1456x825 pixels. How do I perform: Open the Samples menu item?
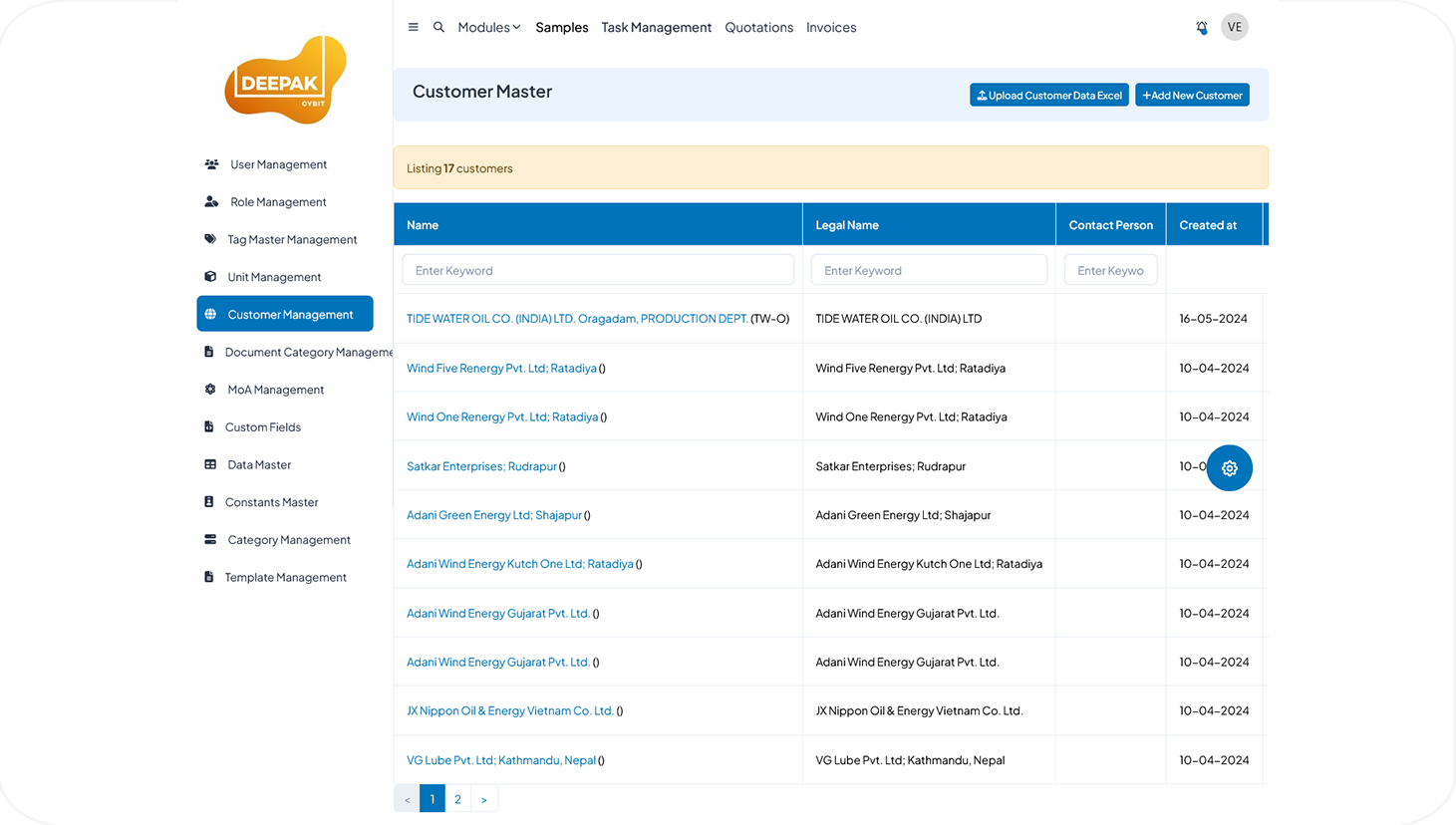click(x=561, y=27)
